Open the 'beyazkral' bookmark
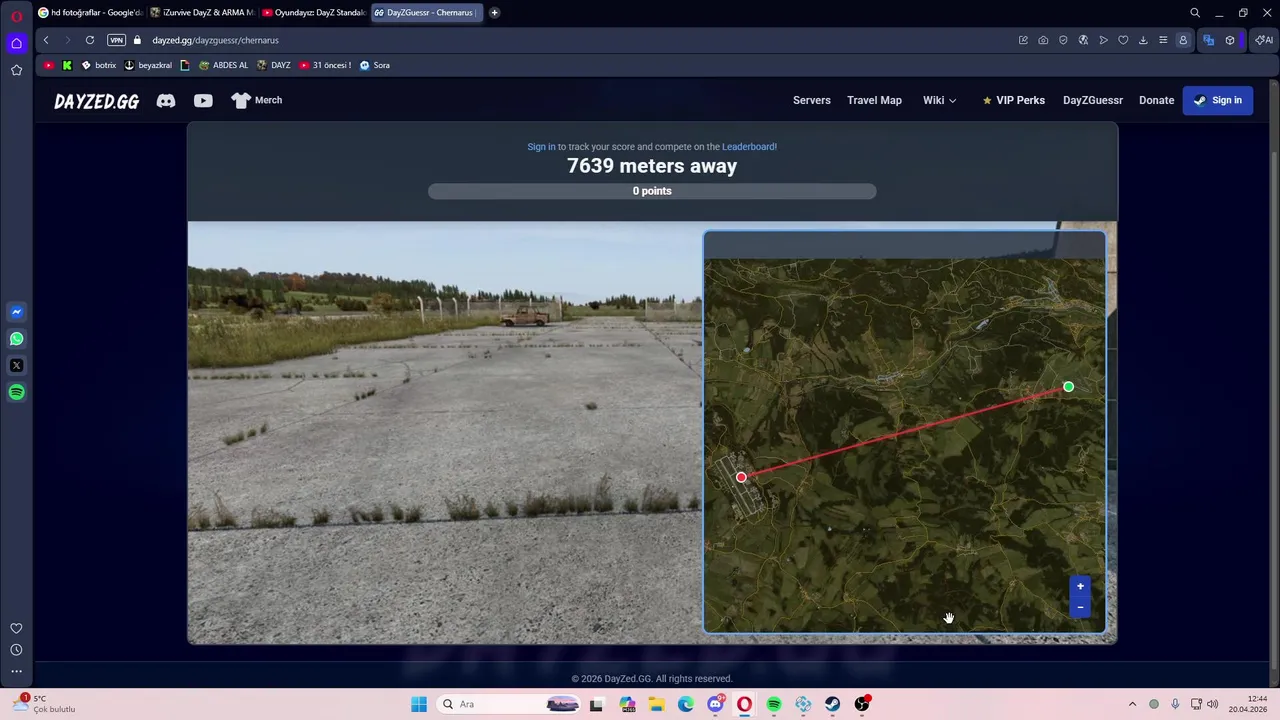 tap(148, 65)
